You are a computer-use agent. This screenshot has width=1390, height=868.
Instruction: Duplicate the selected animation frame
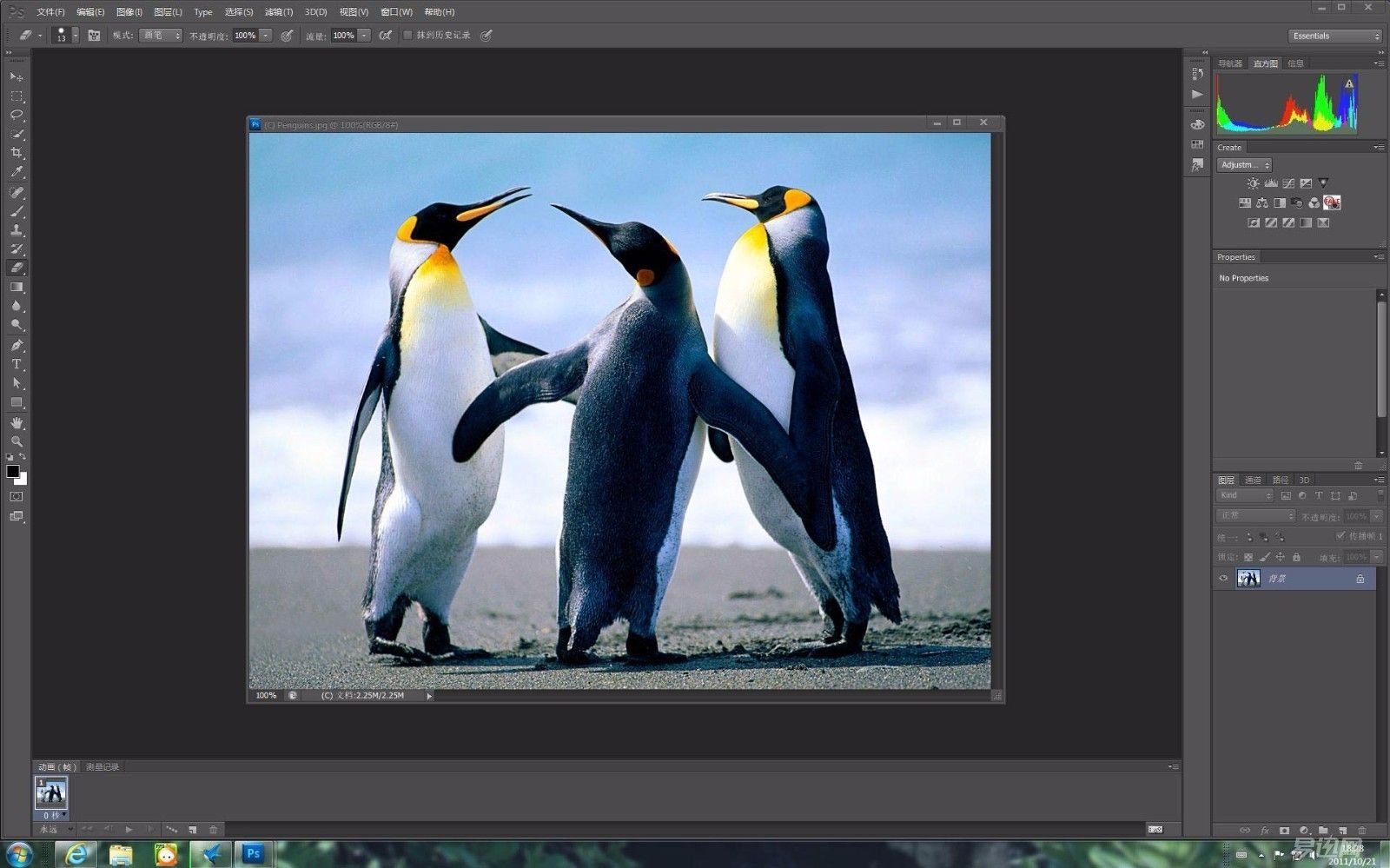(x=193, y=830)
